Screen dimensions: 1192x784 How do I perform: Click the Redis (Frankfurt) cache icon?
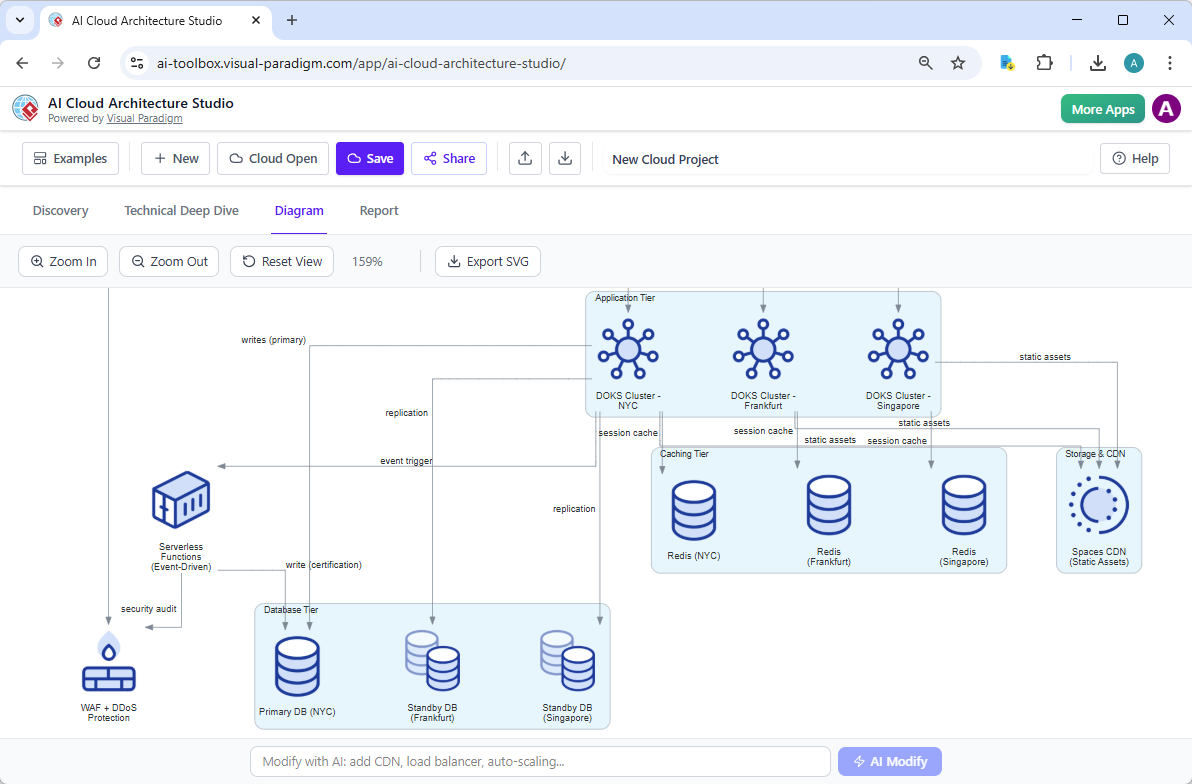point(829,508)
